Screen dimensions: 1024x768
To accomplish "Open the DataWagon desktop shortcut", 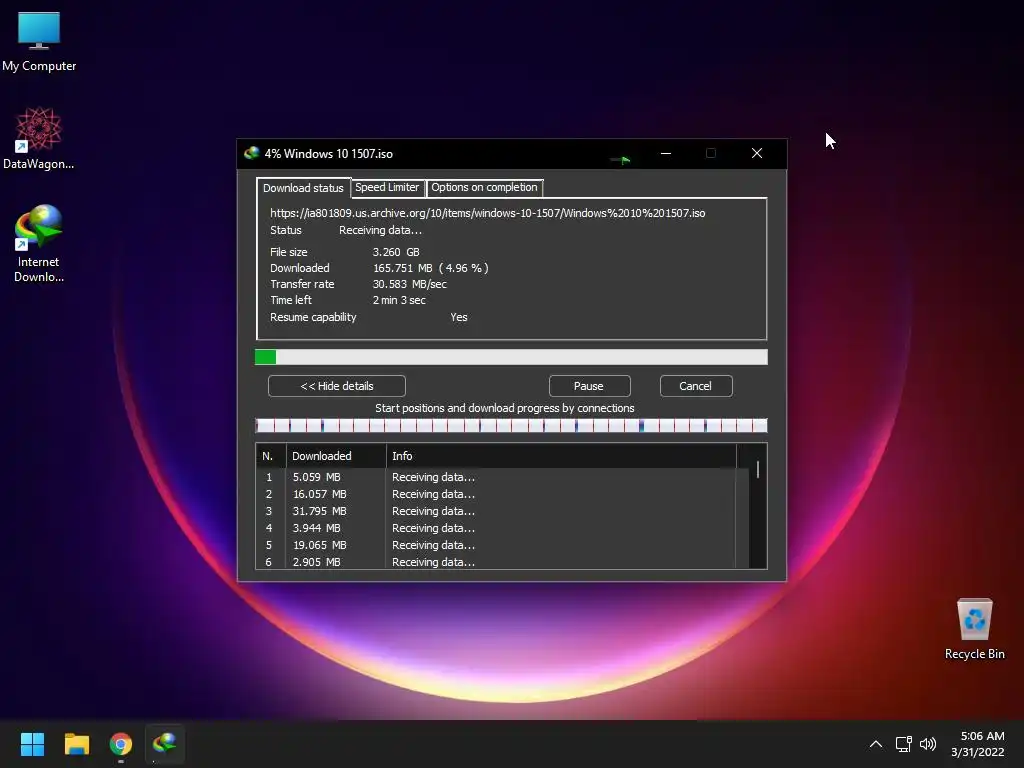I will [x=39, y=138].
